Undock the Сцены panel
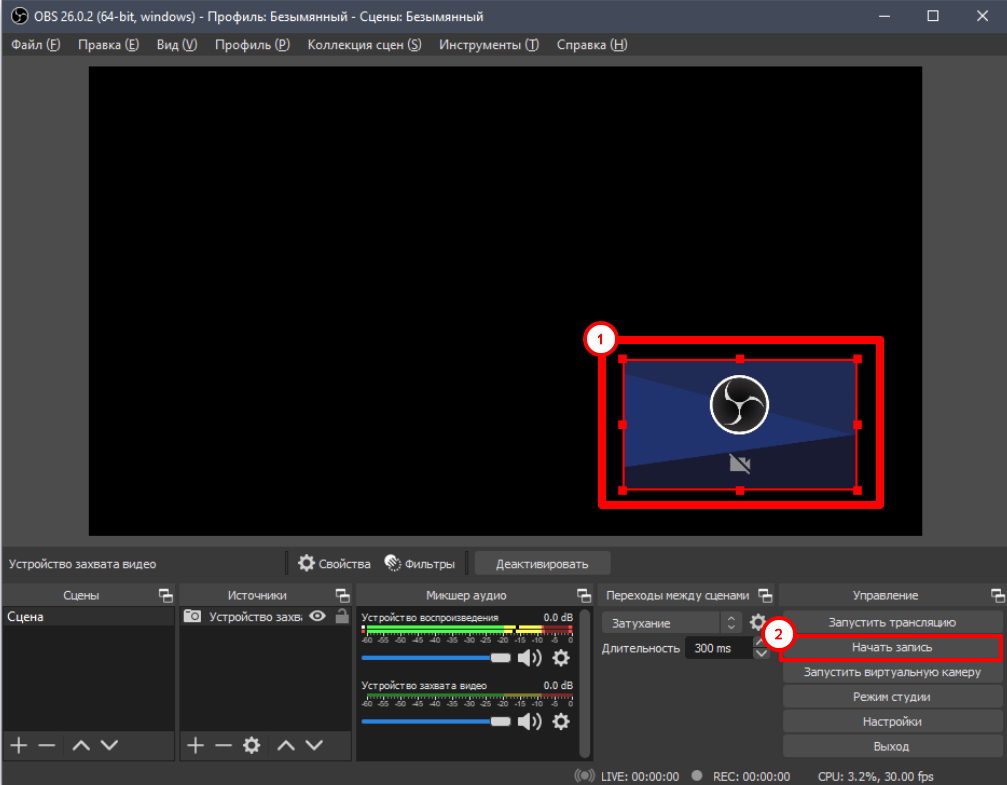The height and width of the screenshot is (785, 1007). 166,595
